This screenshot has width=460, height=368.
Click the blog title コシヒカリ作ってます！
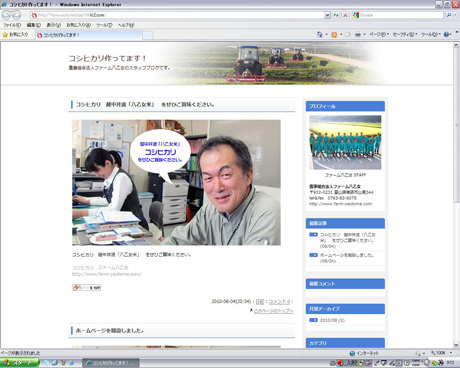107,58
